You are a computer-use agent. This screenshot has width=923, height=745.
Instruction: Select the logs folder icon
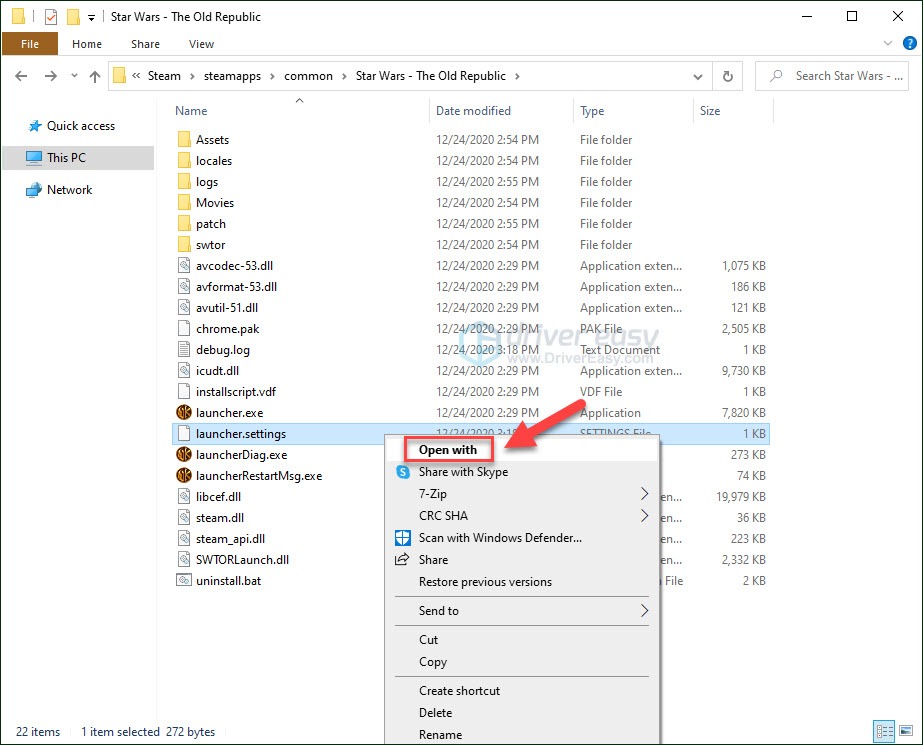point(184,182)
